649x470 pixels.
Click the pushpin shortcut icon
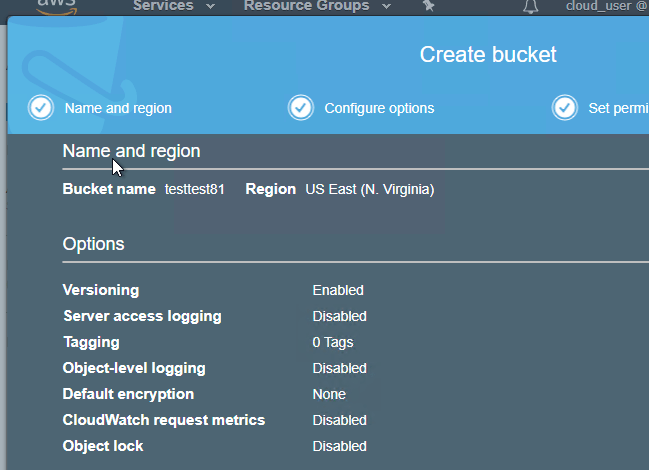click(x=429, y=6)
